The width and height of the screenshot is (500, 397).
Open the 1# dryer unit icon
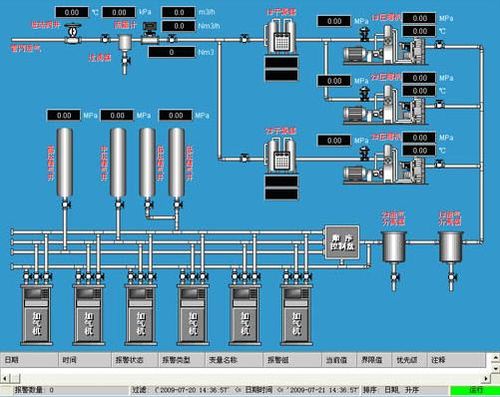[x=281, y=36]
